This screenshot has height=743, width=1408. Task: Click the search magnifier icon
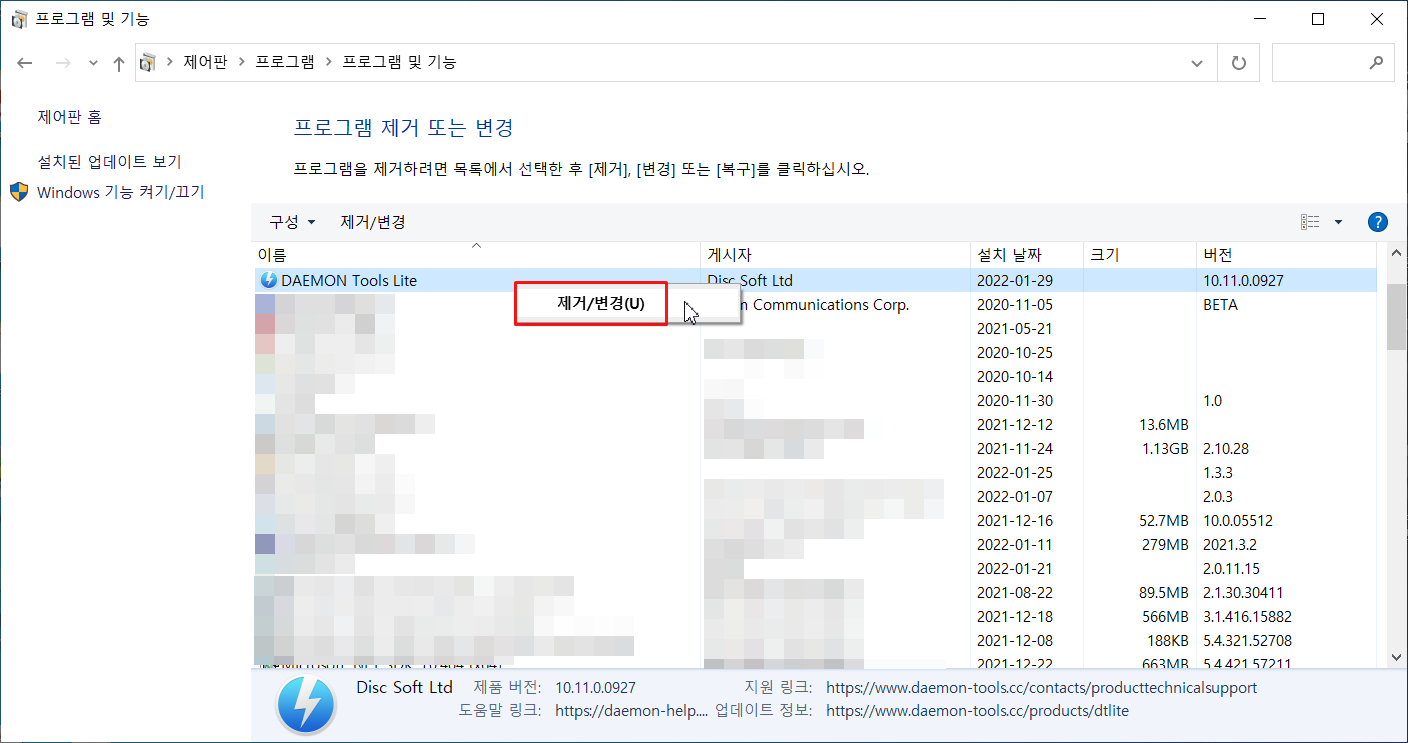pos(1376,62)
